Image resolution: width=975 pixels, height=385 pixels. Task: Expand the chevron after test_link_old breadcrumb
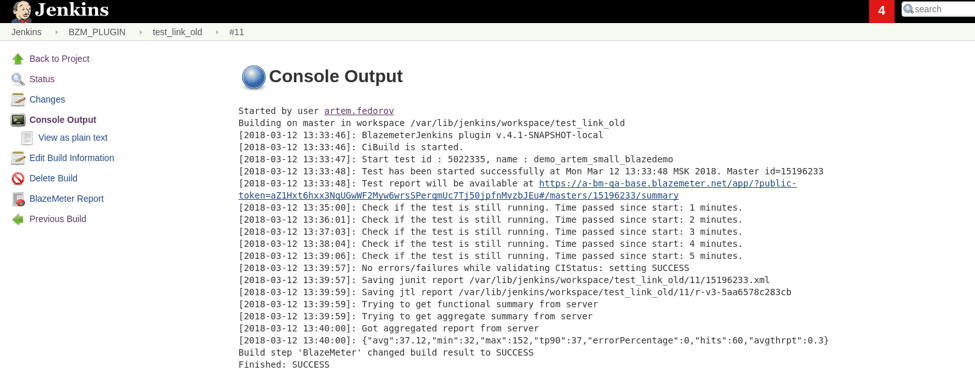click(216, 32)
